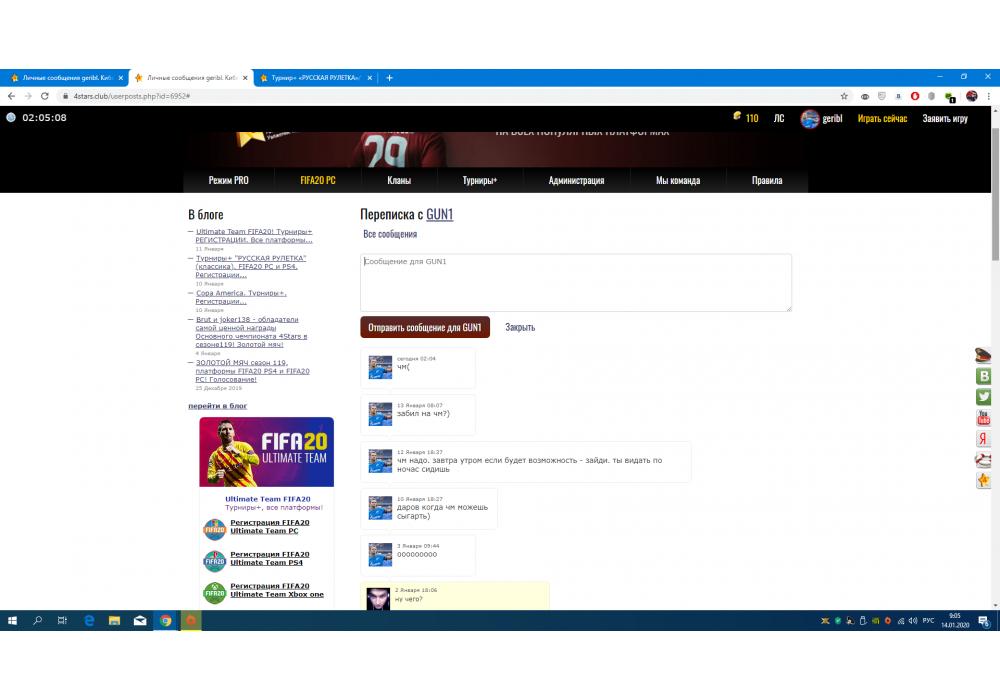The height and width of the screenshot is (700, 1000).
Task: Click the gold coins balance icon
Action: [738, 117]
